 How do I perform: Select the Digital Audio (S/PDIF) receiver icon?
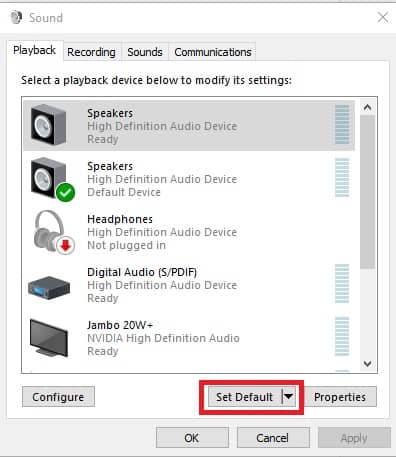point(49,287)
